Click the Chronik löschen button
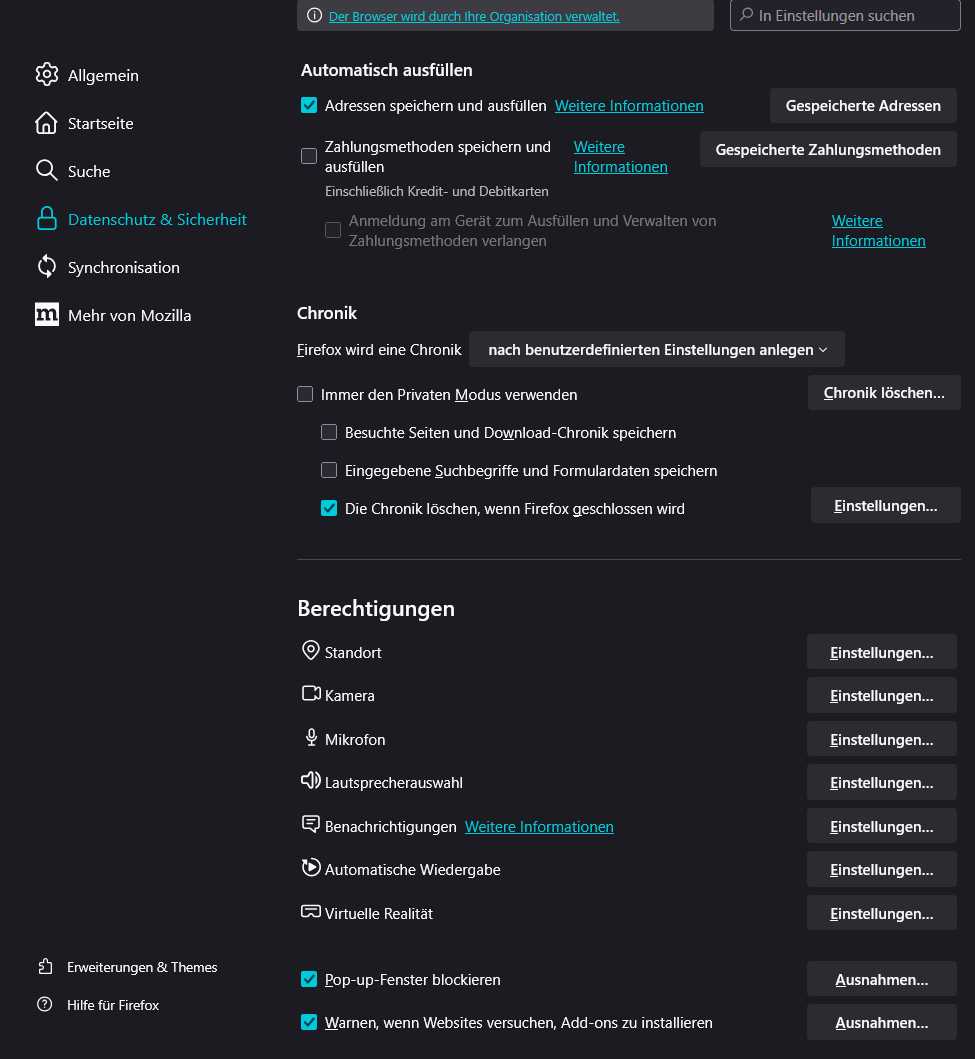This screenshot has width=975, height=1059. pos(884,393)
